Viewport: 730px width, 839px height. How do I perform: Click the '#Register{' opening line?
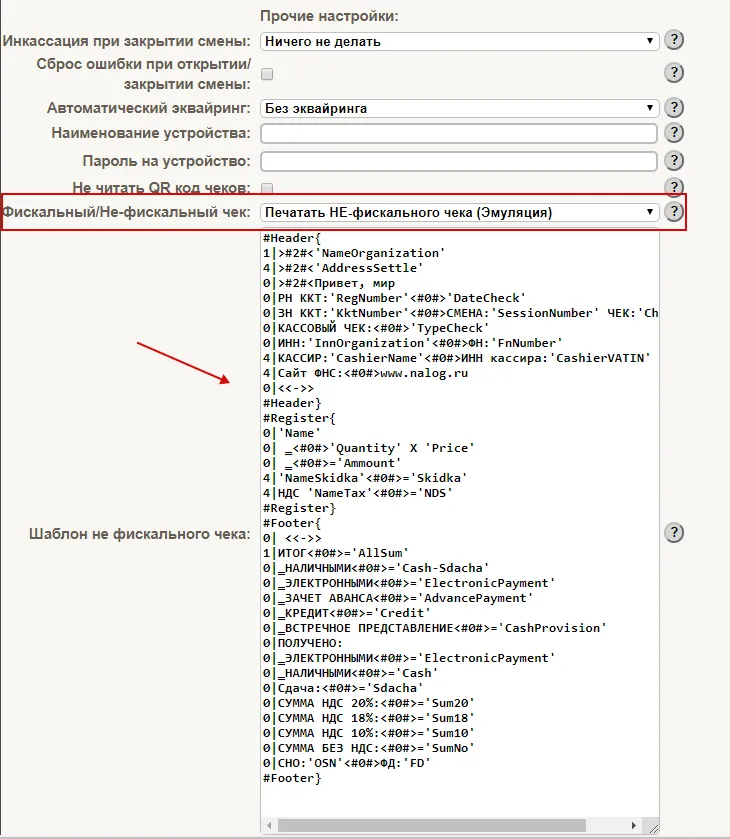click(x=299, y=418)
